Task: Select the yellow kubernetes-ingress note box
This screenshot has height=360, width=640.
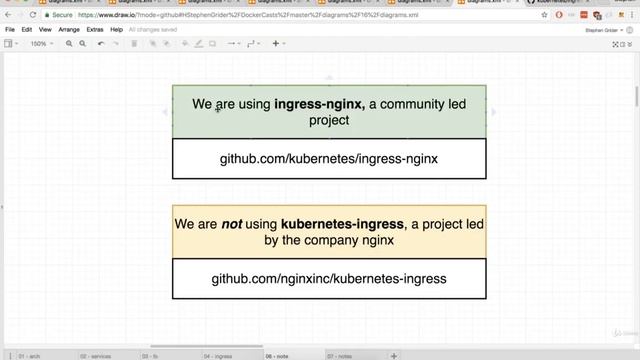Action: coord(329,231)
